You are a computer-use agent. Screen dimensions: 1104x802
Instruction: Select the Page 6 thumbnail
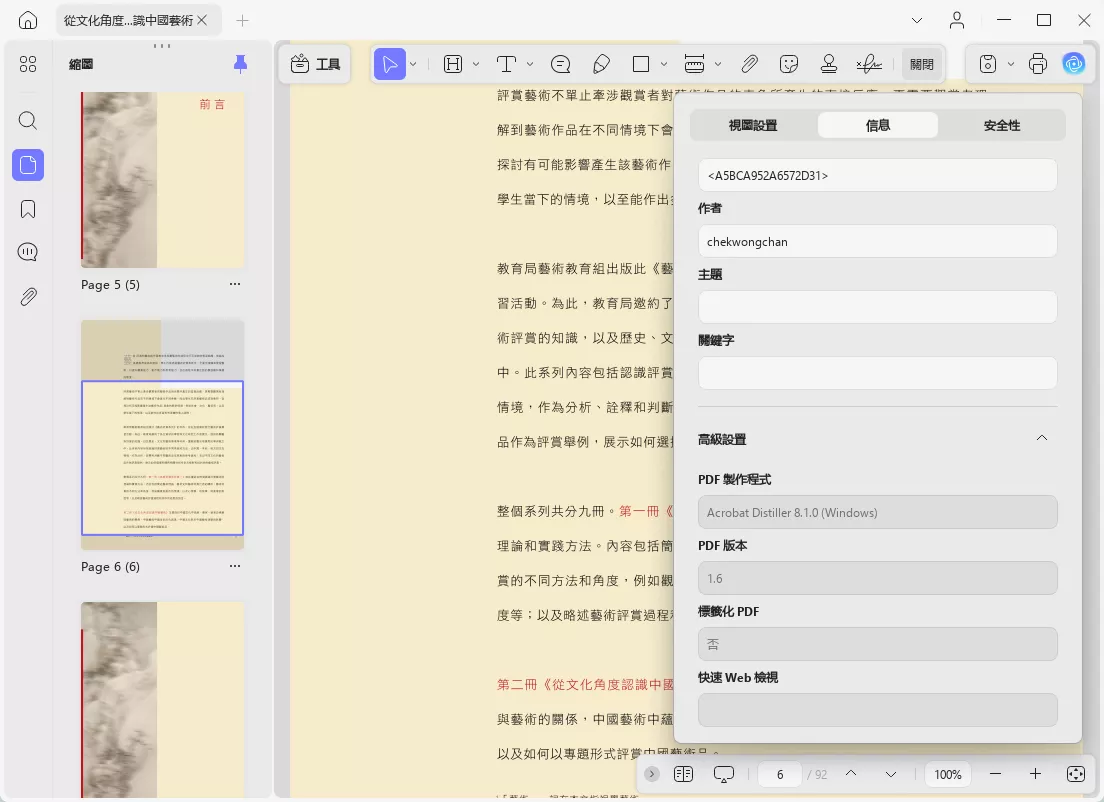click(x=163, y=434)
